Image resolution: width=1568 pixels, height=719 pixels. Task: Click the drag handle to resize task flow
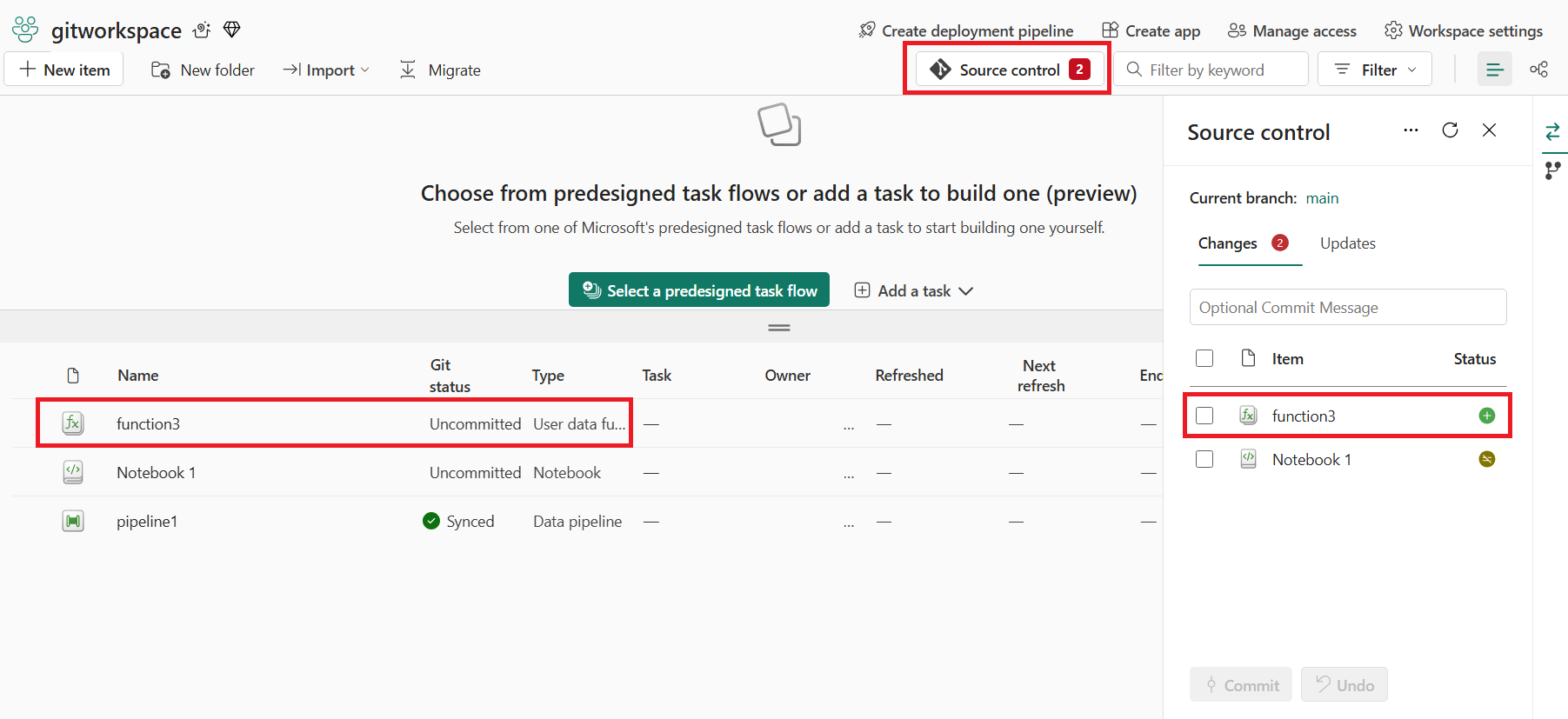coord(779,328)
